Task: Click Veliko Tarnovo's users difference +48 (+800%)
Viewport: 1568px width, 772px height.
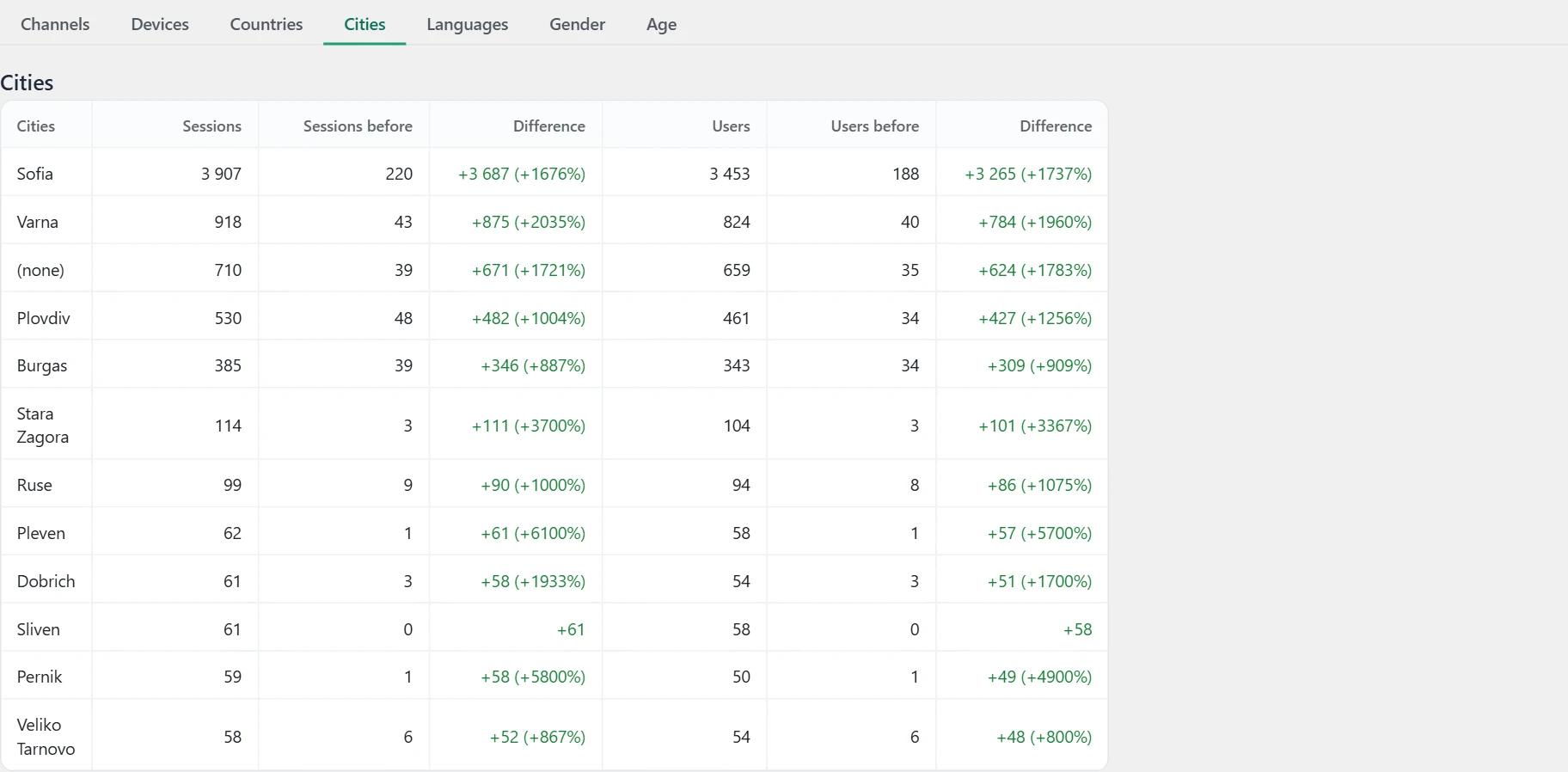Action: click(1044, 737)
